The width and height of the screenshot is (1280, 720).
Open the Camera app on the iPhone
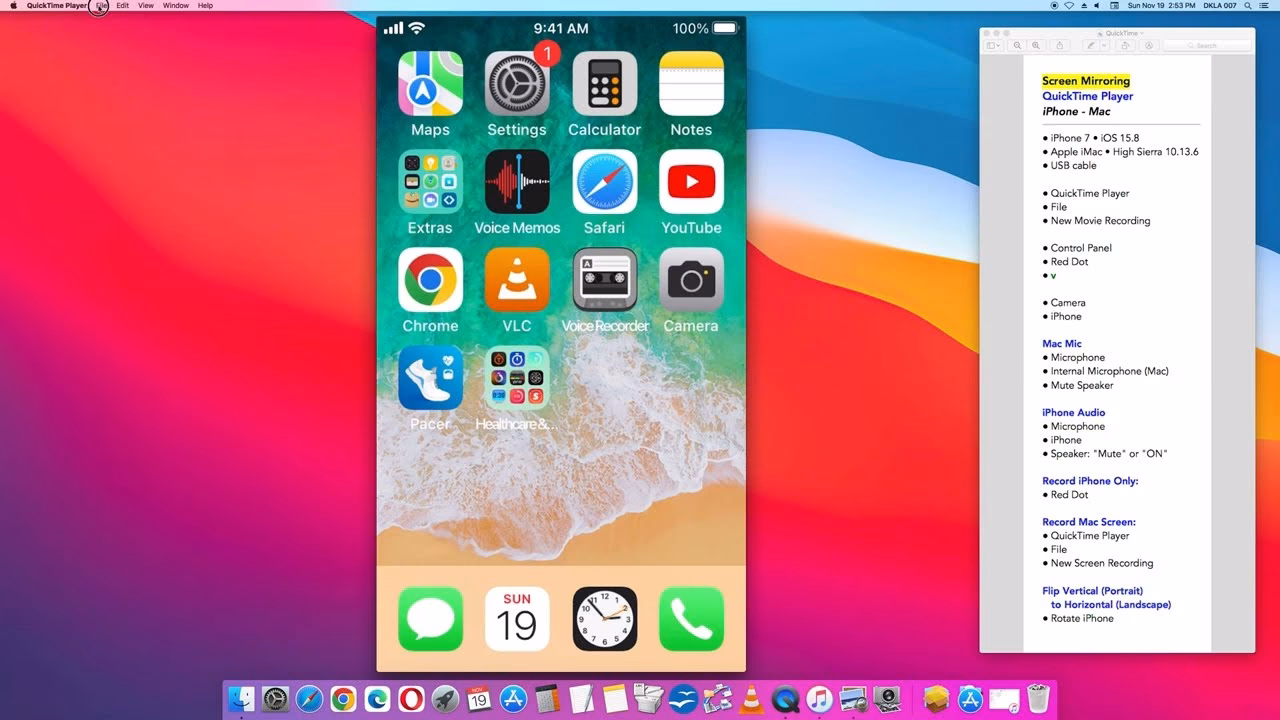pos(691,281)
